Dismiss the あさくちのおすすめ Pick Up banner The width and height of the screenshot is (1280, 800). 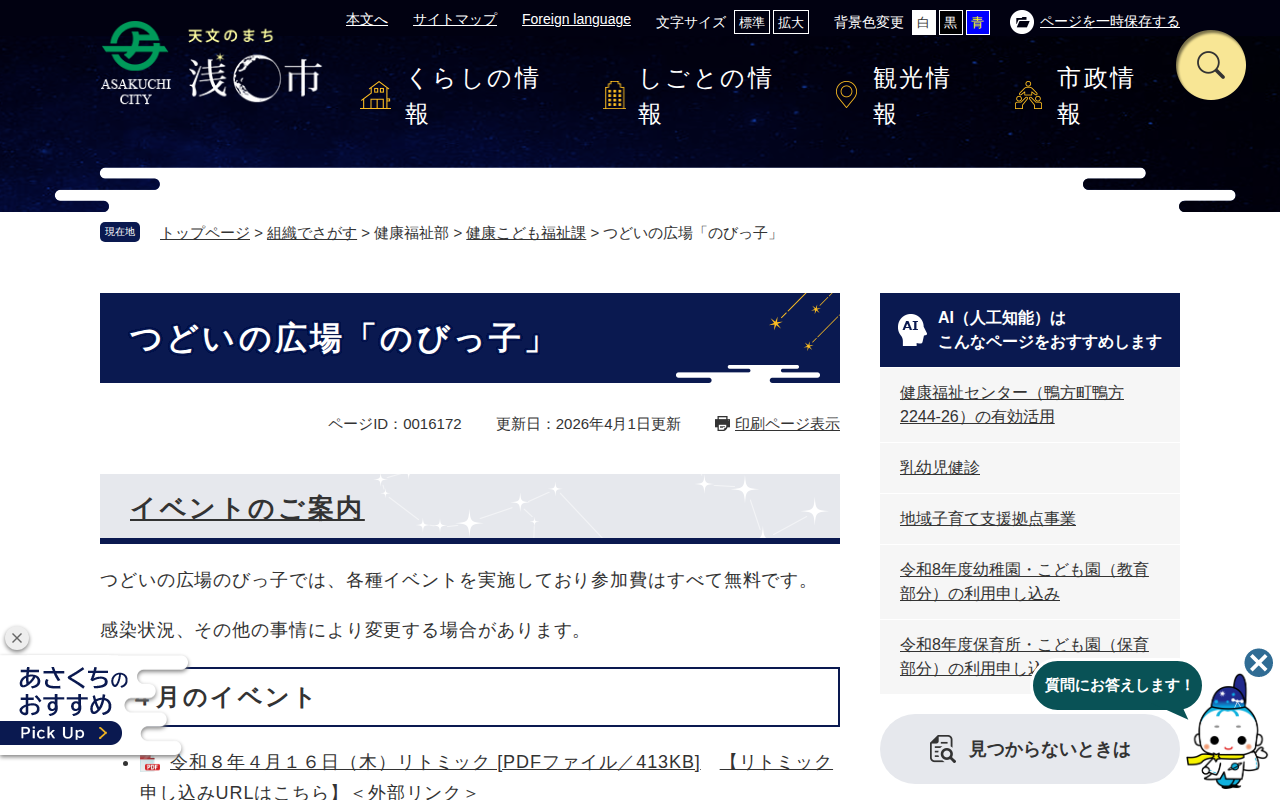click(x=17, y=638)
